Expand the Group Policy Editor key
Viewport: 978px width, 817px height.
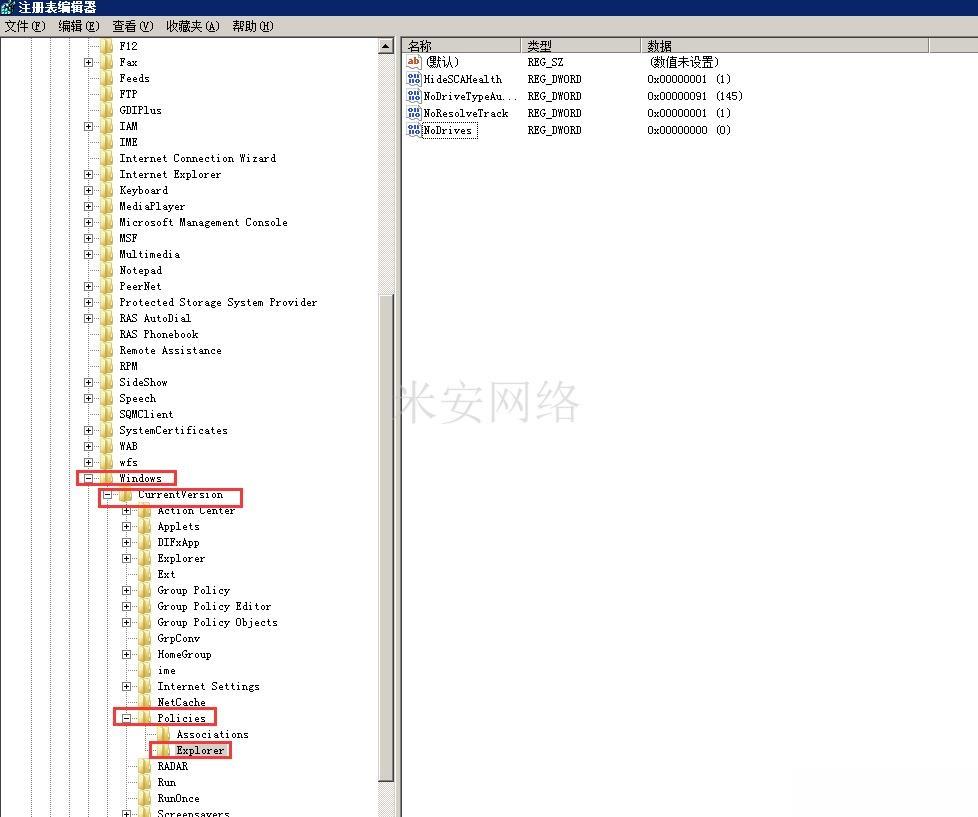pos(127,606)
